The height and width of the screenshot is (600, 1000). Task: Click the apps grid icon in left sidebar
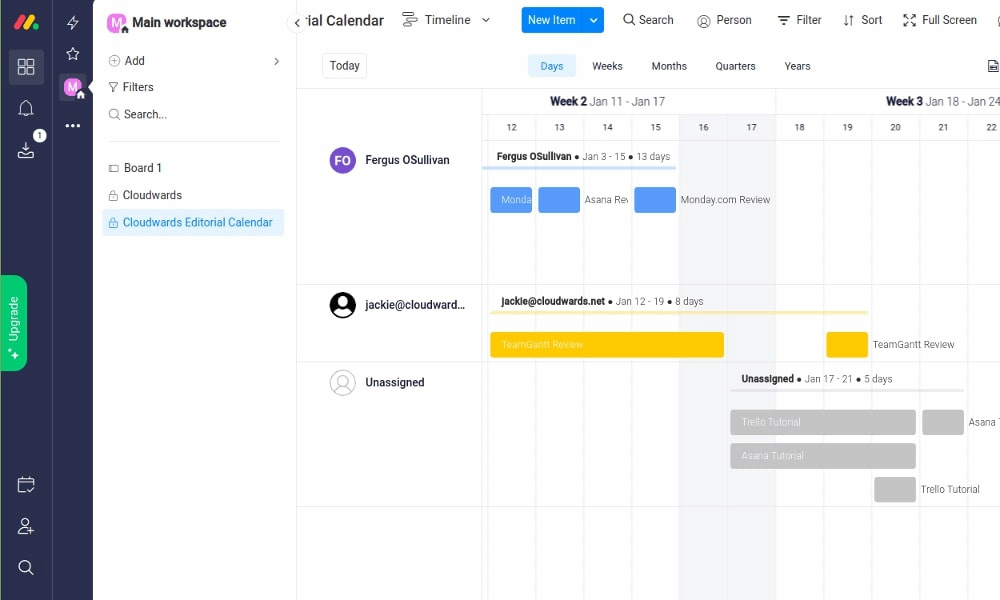click(26, 67)
